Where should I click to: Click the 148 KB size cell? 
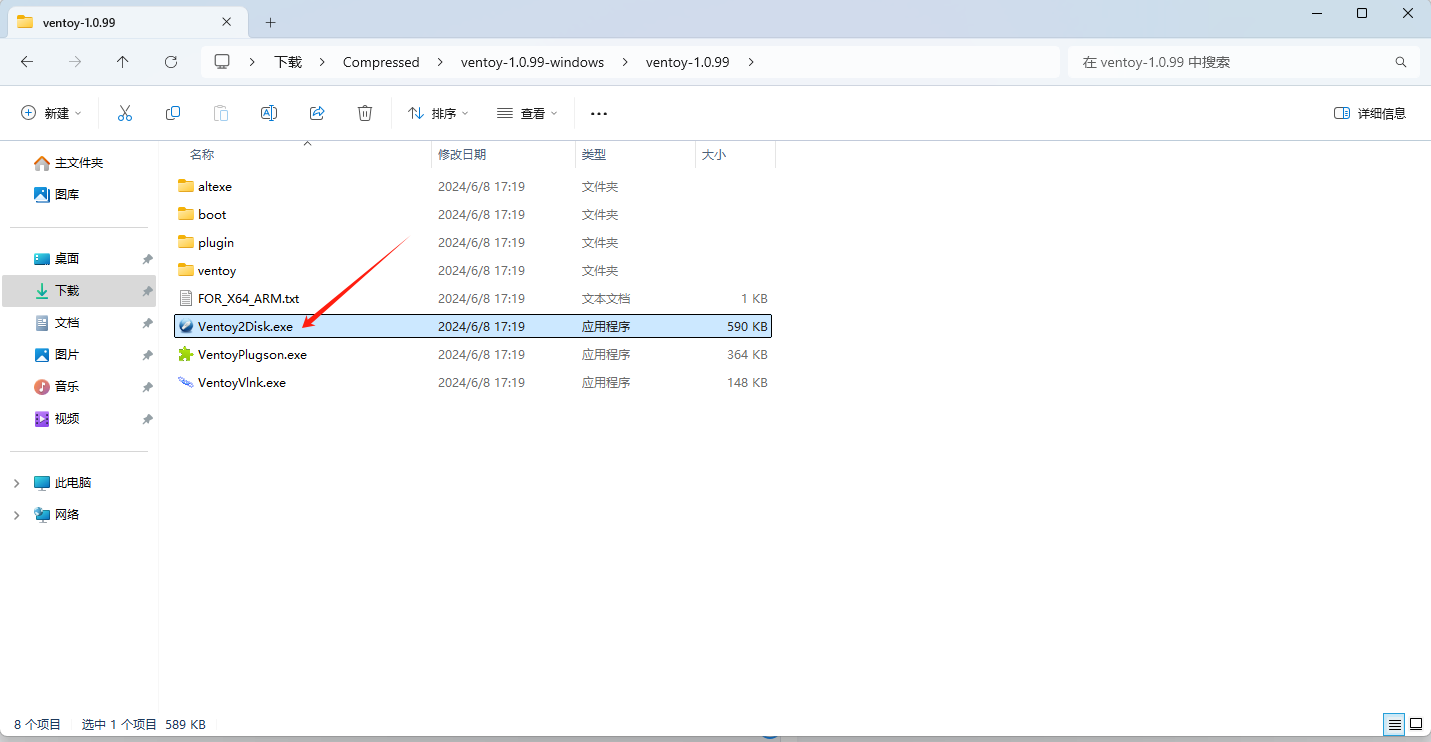click(747, 383)
